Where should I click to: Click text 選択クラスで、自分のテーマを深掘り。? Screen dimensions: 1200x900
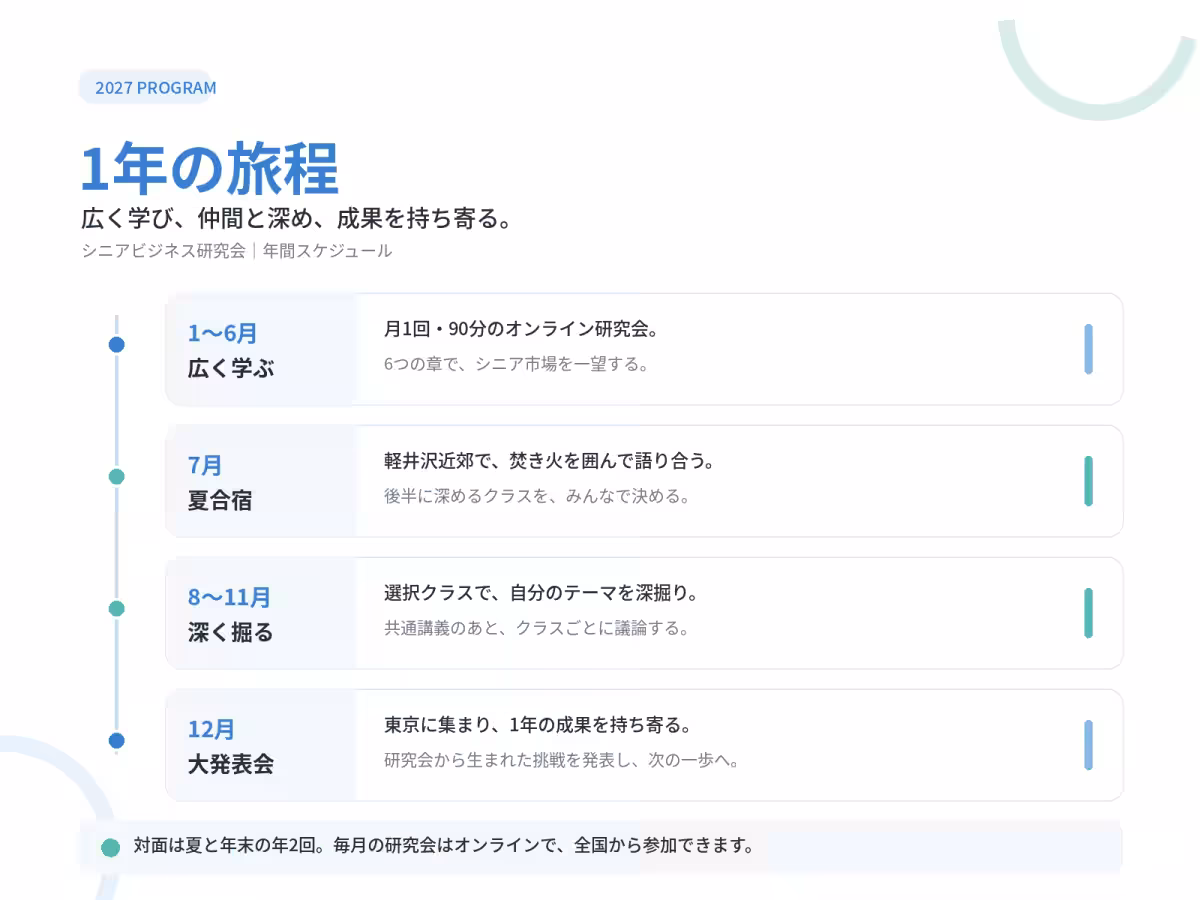[x=541, y=593]
